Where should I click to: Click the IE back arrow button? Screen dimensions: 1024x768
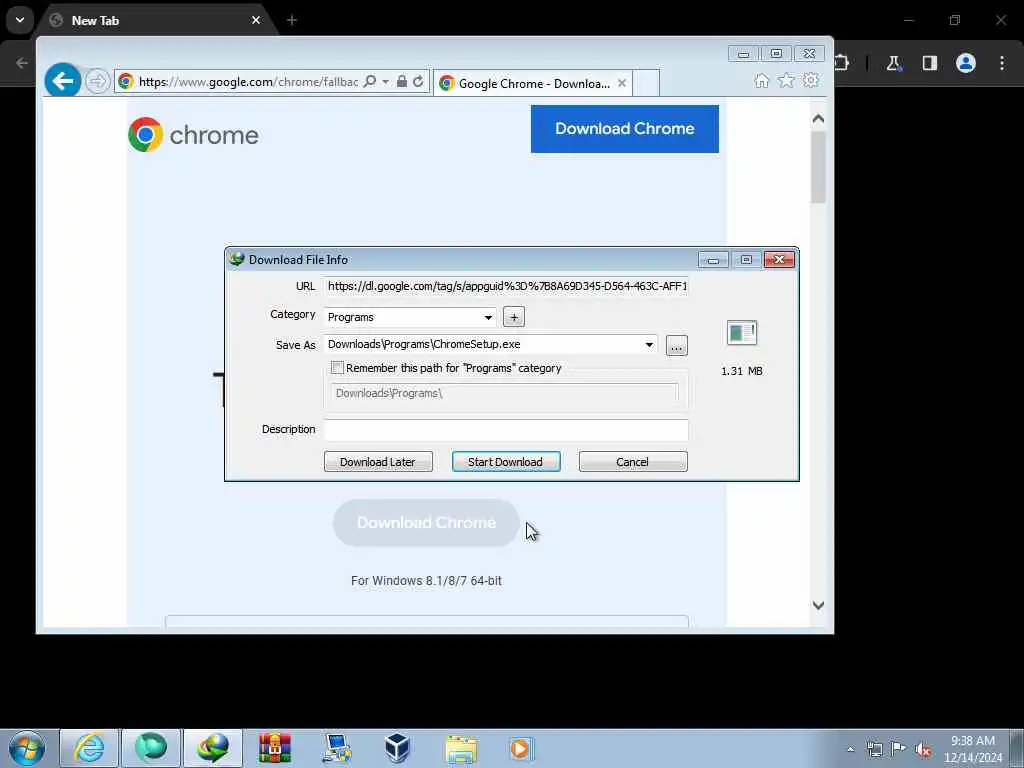click(63, 81)
